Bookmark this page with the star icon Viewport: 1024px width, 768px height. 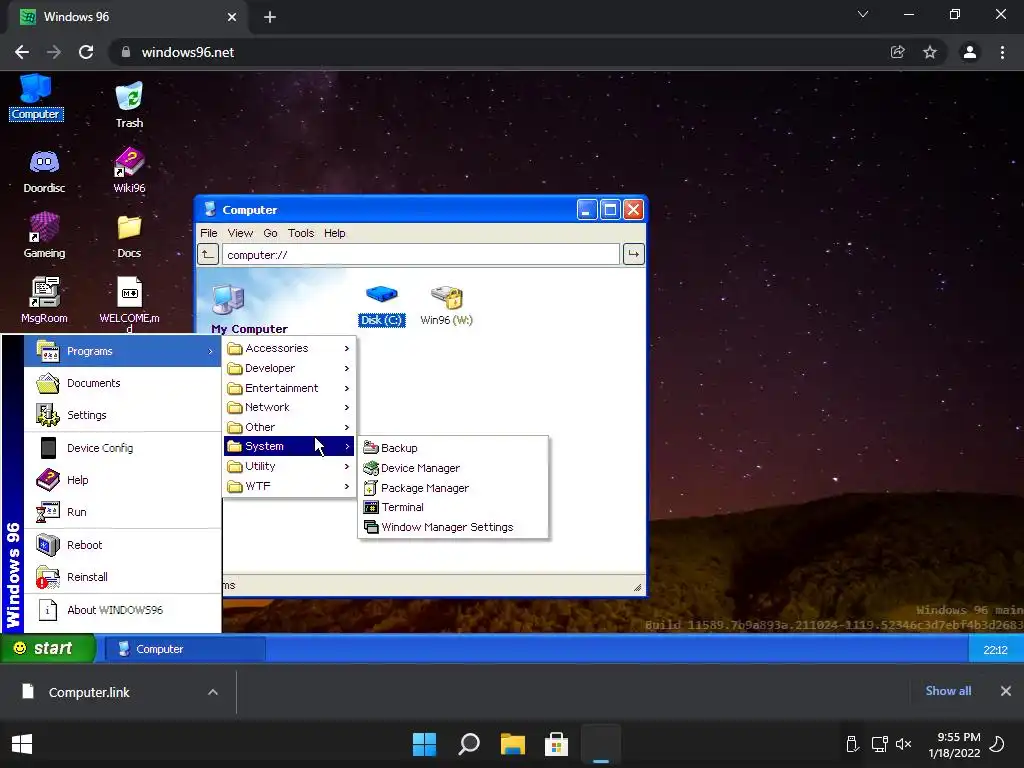(930, 52)
